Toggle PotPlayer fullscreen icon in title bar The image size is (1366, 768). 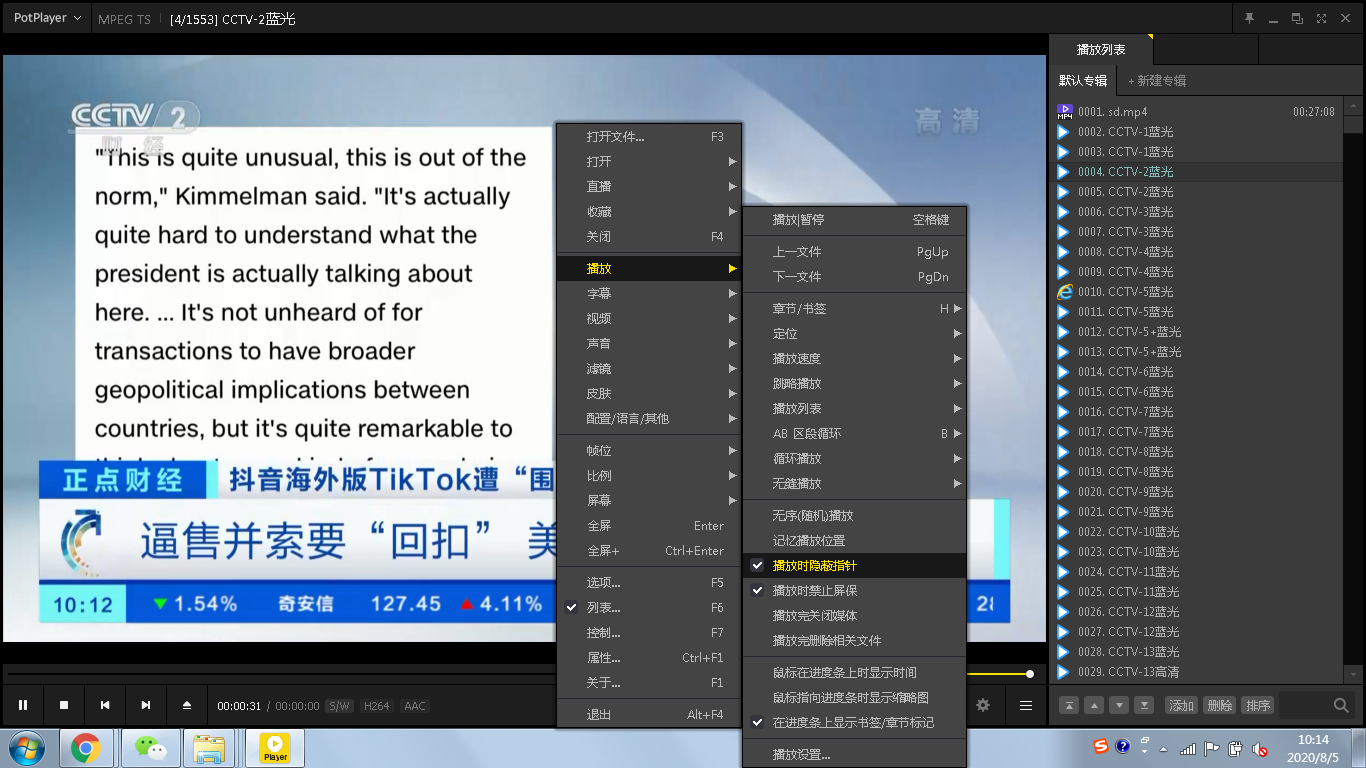1321,18
